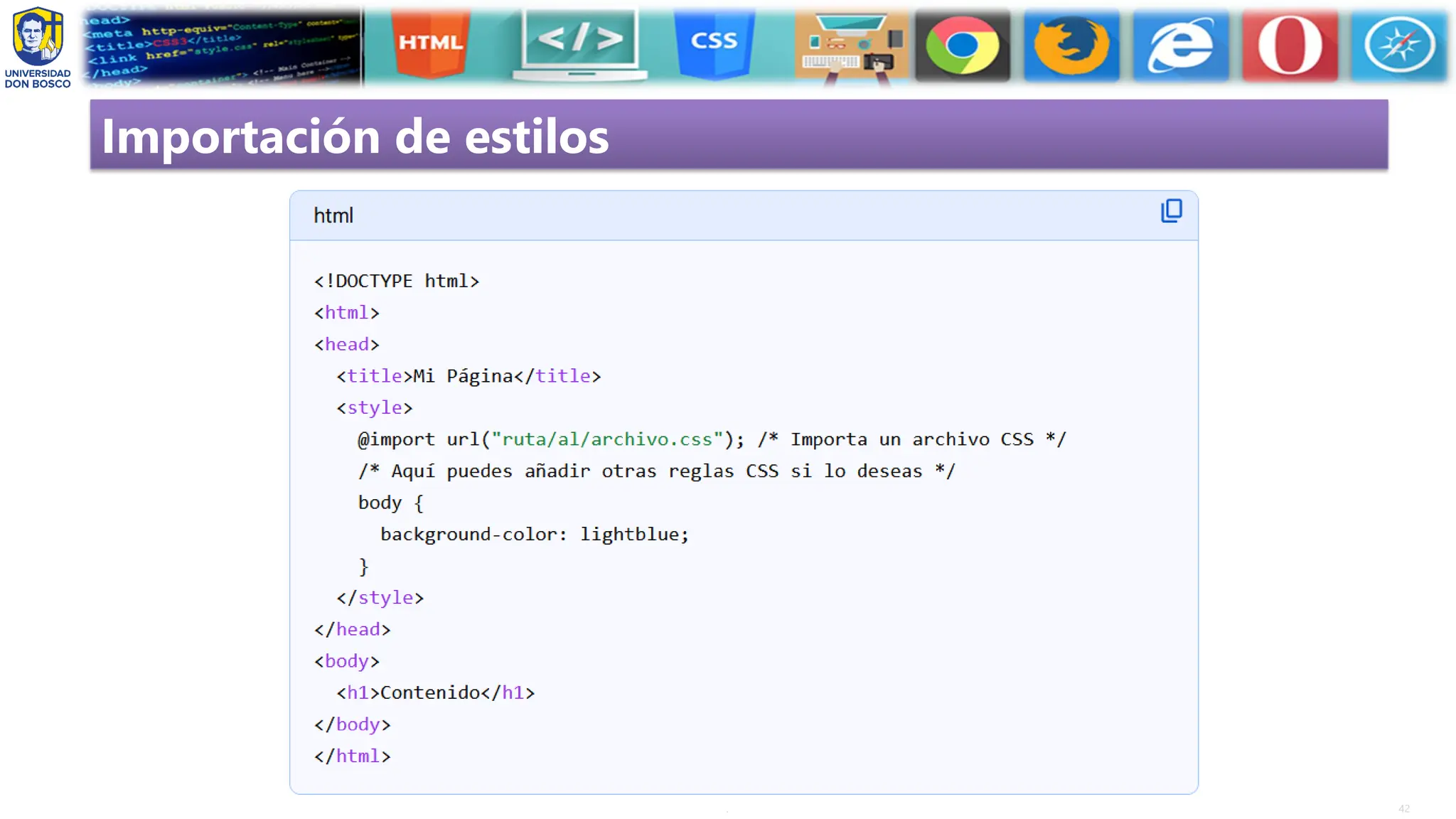Screen dimensions: 1456x819
Task: Click the 'body {' selector line
Action: 391,503
